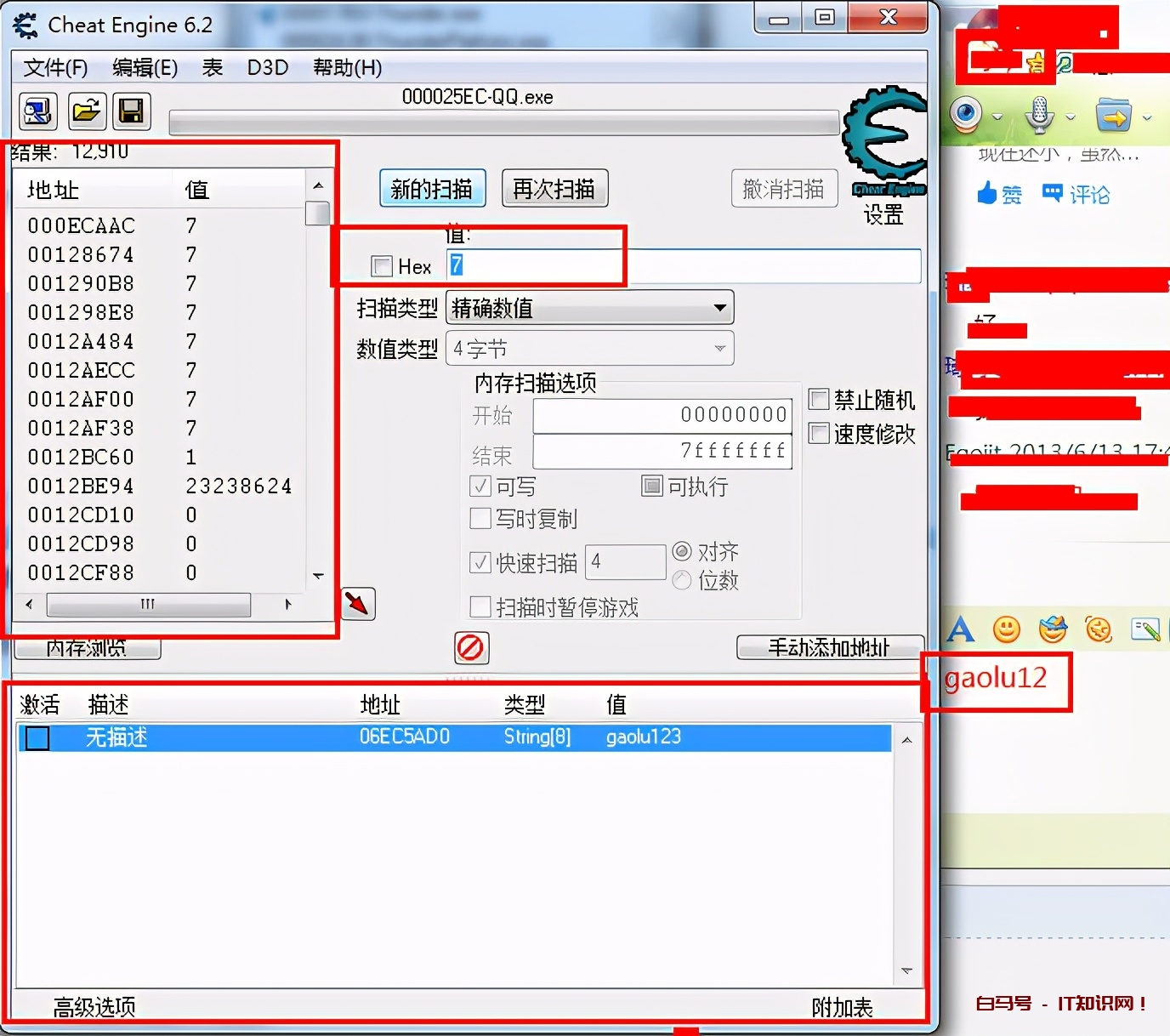This screenshot has height=1036, width=1170.
Task: Click the blue font letter A icon
Action: pos(961,629)
